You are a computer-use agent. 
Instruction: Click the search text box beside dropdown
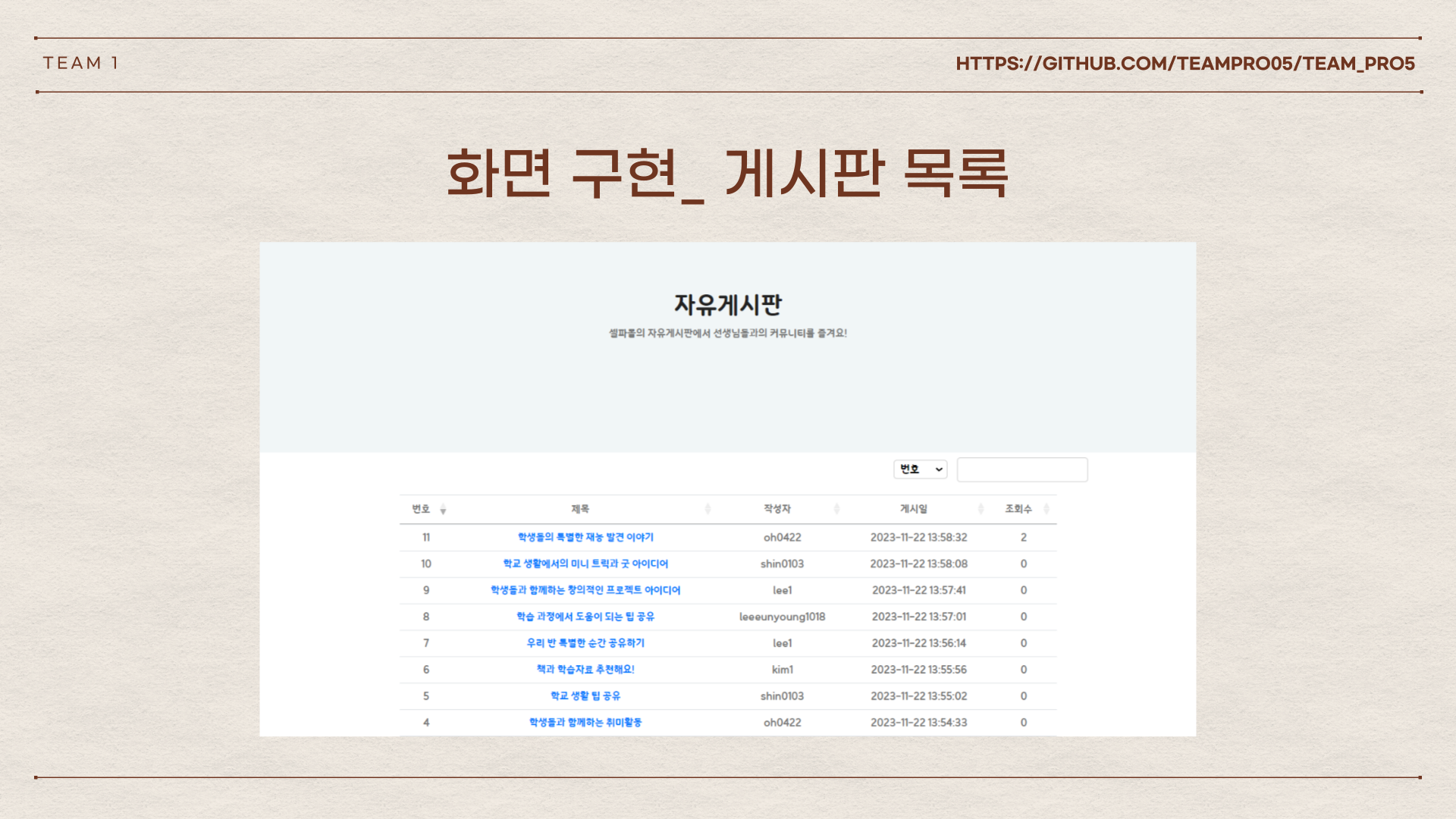click(1021, 469)
